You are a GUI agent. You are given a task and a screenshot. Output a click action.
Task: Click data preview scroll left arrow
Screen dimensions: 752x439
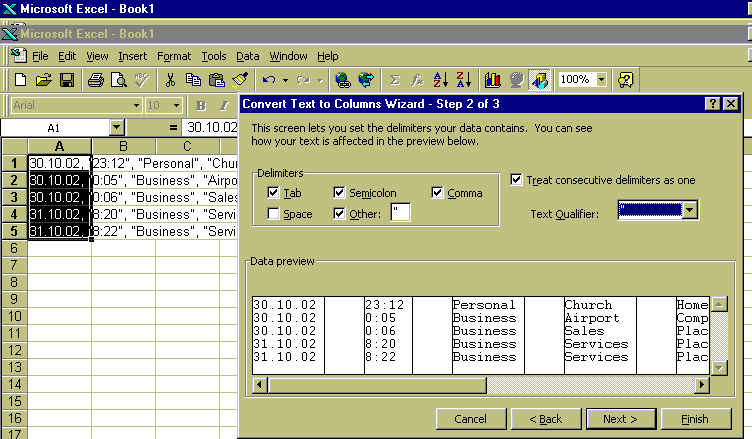click(x=260, y=384)
